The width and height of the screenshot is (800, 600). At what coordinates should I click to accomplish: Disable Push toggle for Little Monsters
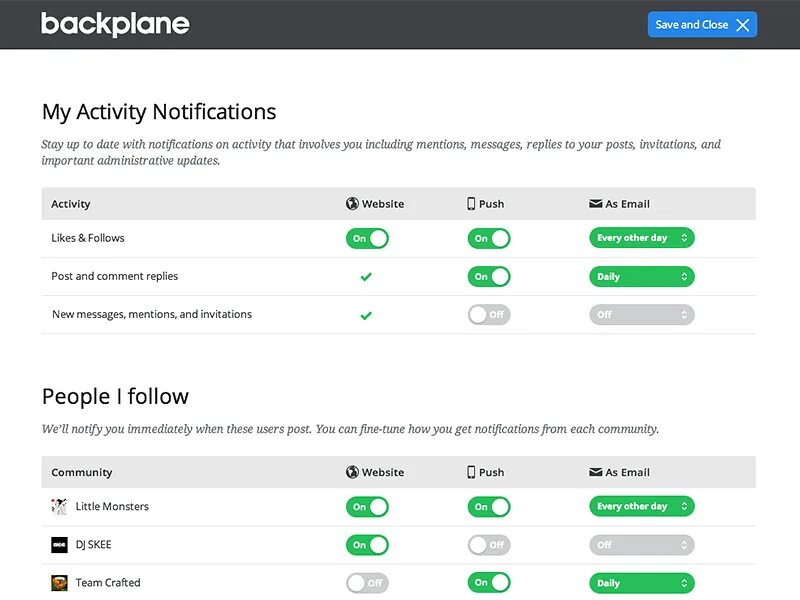coord(489,507)
